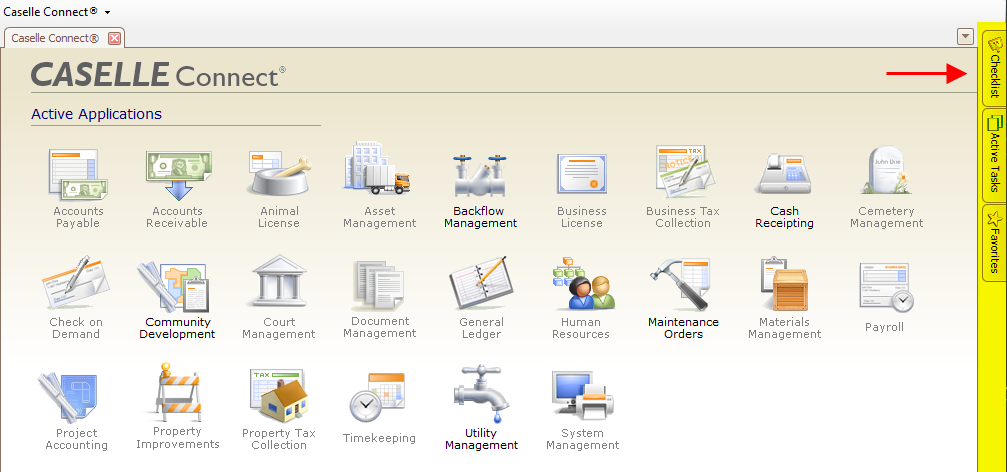This screenshot has width=1007, height=472.
Task: Launch System Management computer printer icon
Action: 582,396
